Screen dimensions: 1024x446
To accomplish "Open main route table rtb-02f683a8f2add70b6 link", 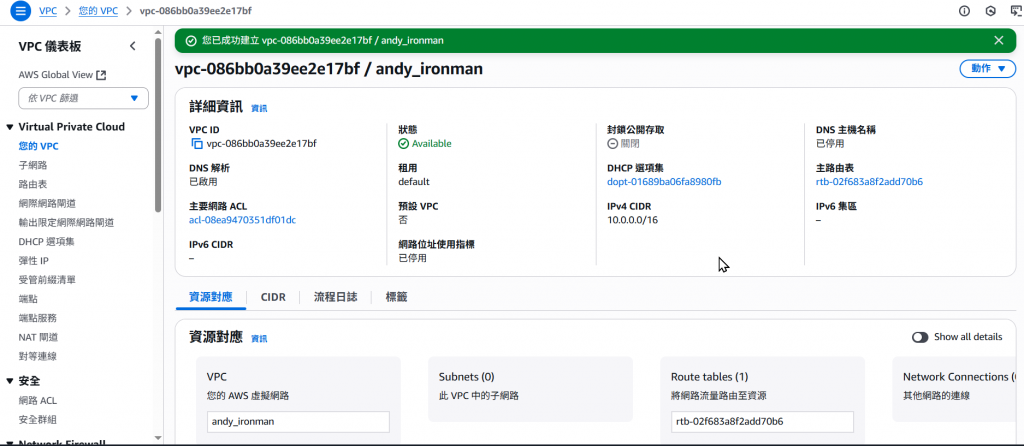I will 869,182.
